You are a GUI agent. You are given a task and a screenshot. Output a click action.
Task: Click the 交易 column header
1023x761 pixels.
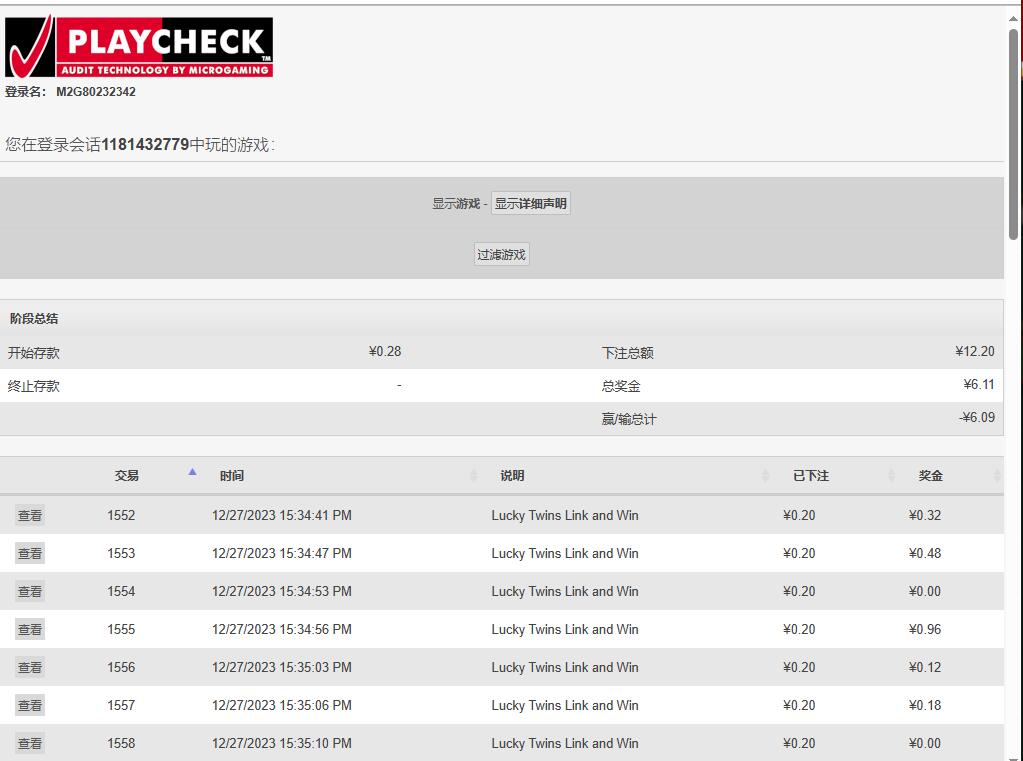126,476
